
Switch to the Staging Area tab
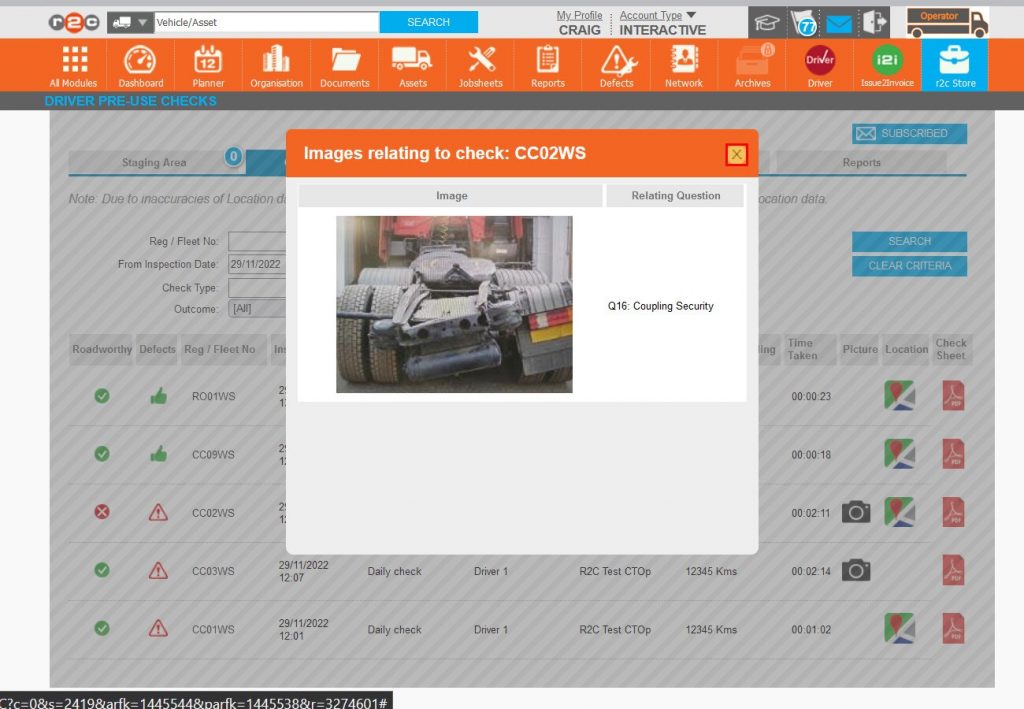[154, 162]
